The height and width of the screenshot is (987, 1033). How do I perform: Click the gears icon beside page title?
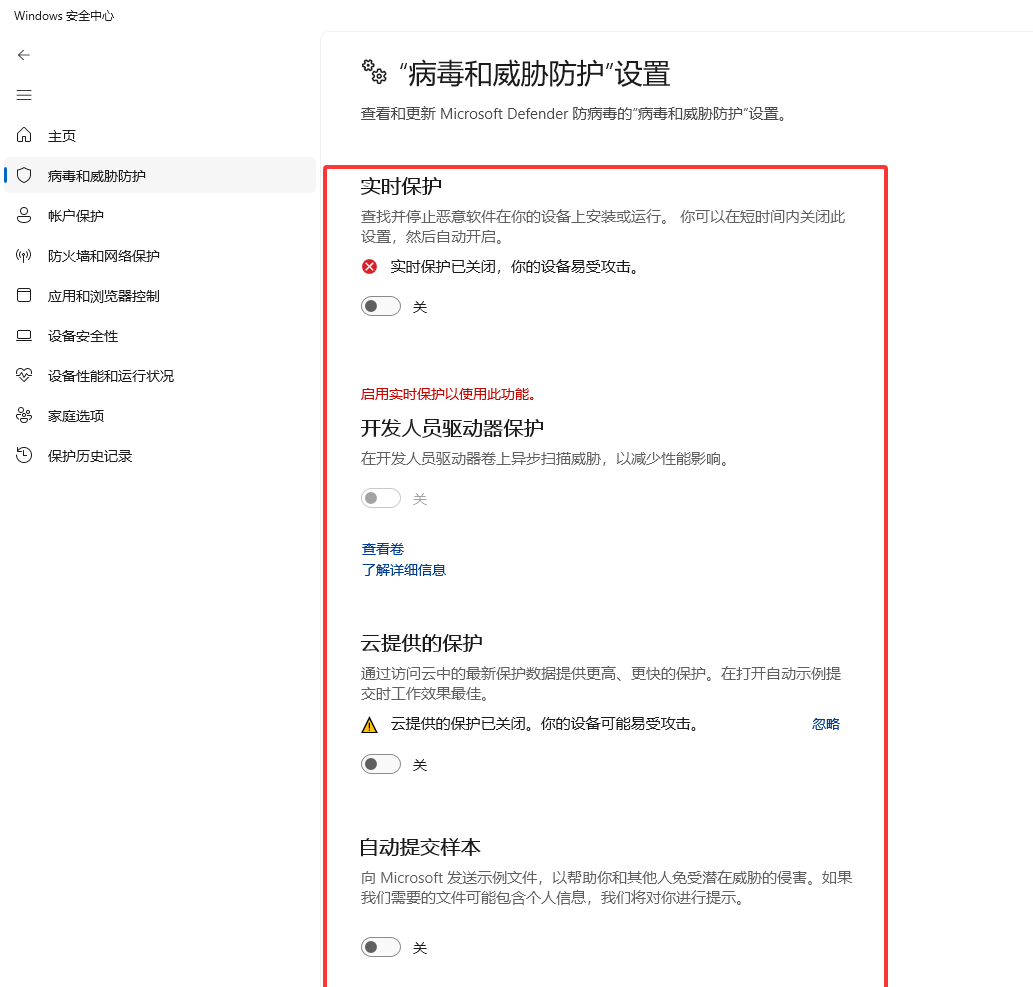pos(374,72)
